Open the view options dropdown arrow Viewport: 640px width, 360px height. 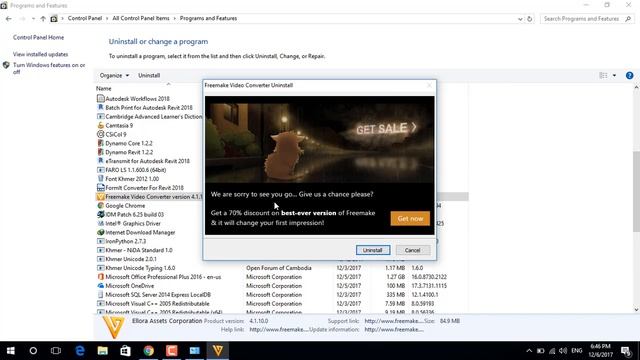point(614,76)
